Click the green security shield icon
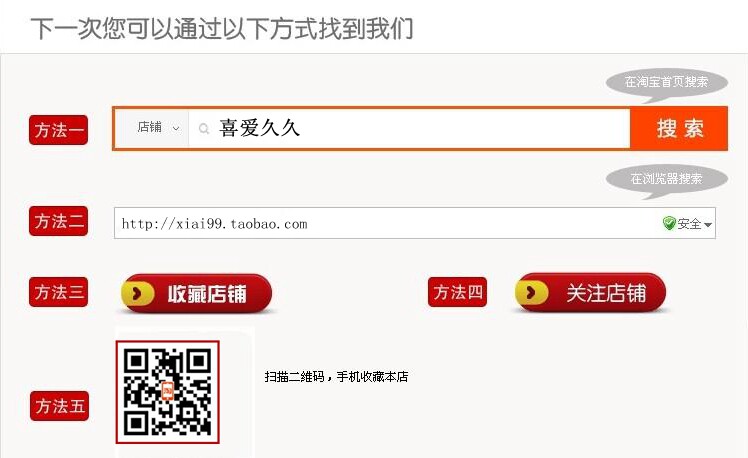 (x=669, y=223)
